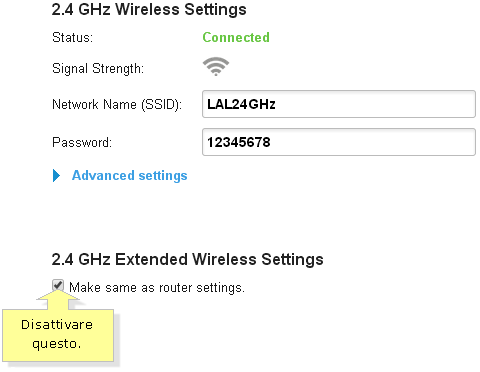Click the word questo in yellow note
The image size is (480, 372).
[57, 344]
